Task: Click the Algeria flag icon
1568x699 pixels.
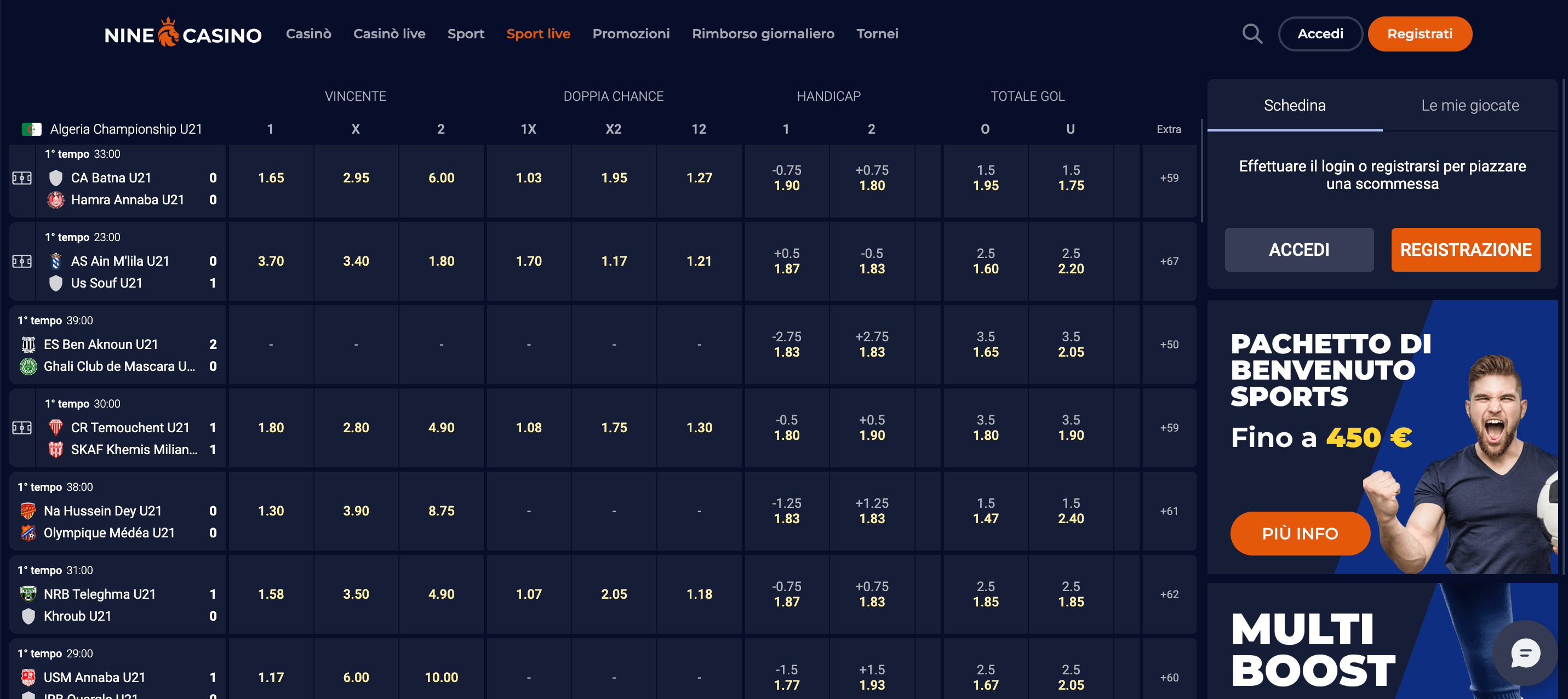Action: coord(32,129)
